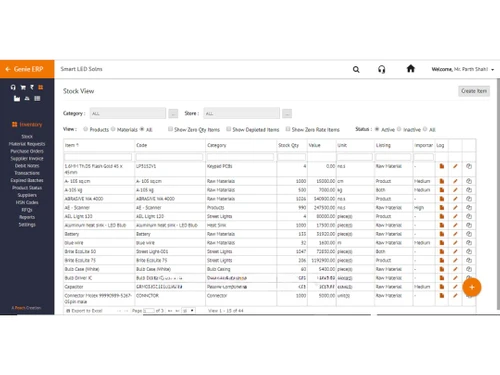The height and width of the screenshot is (375, 500).
Task: Select the All status radio button
Action: [x=425, y=129]
